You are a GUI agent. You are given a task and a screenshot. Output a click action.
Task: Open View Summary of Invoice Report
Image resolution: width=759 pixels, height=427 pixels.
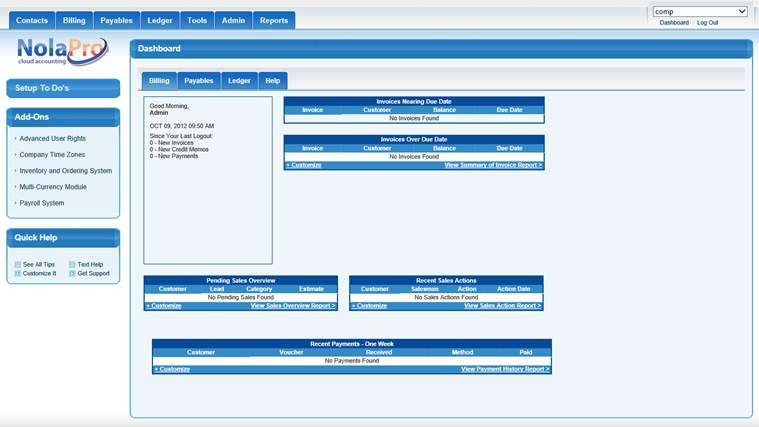[493, 165]
